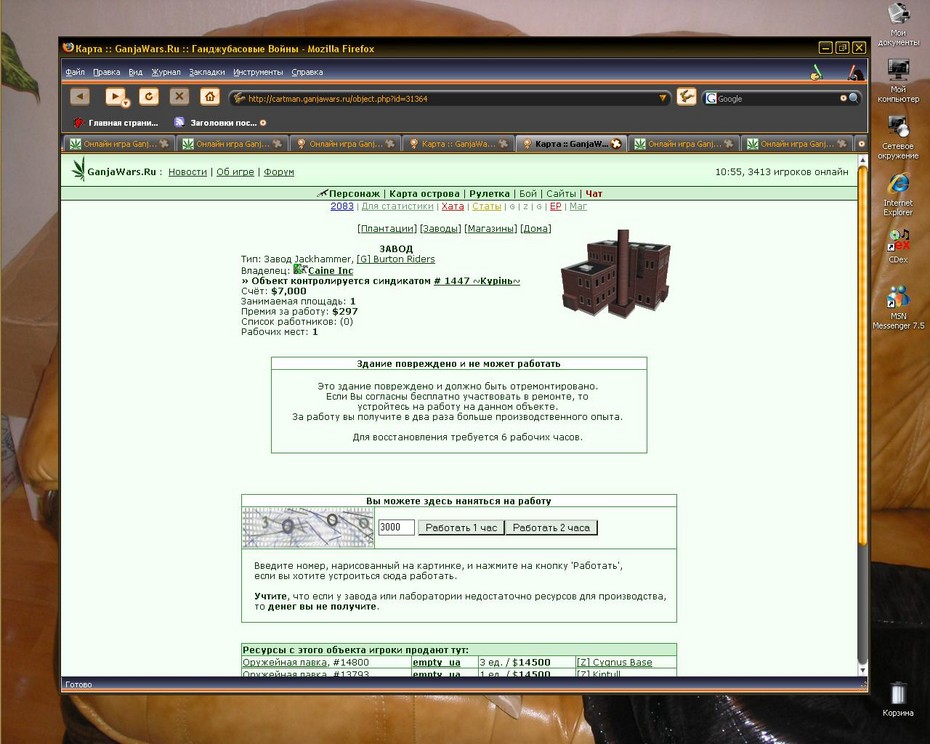
Task: Open the [Плантации] list
Action: (x=387, y=228)
